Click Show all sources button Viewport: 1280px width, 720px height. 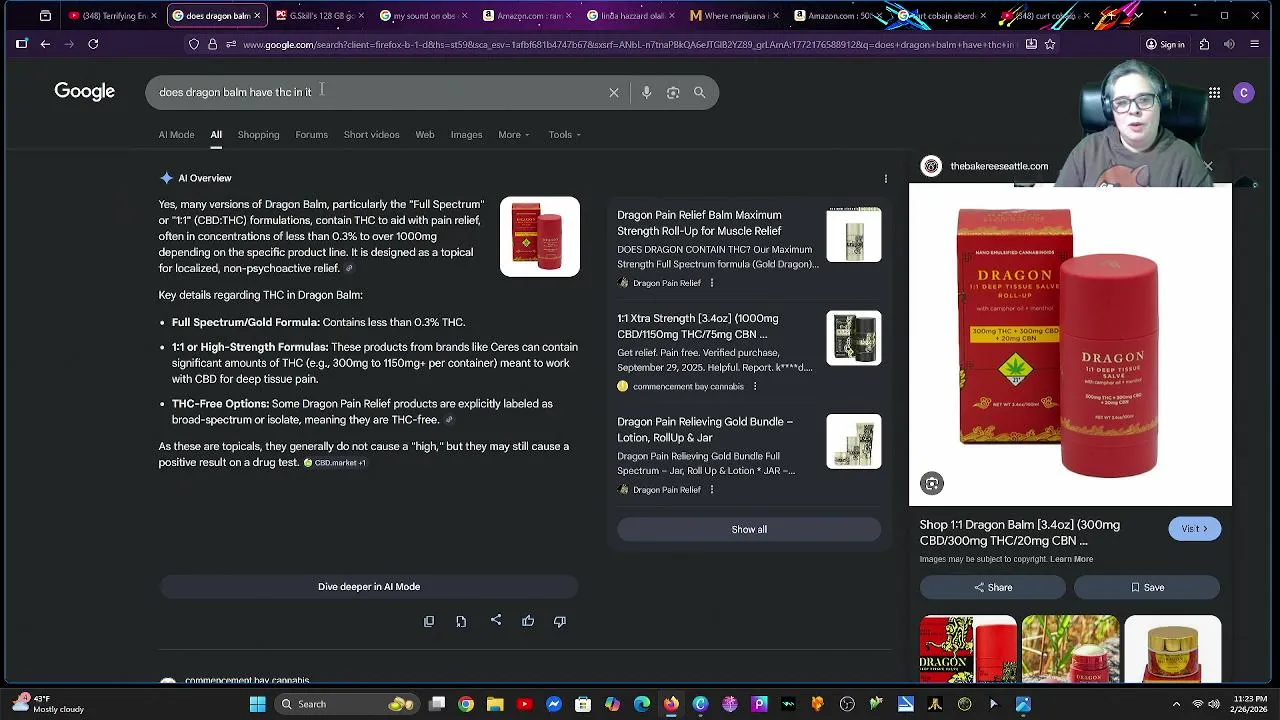[749, 530]
